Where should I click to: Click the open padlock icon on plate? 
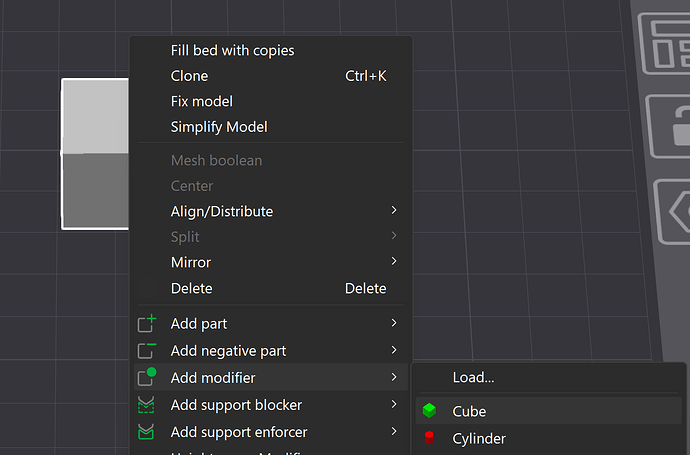[x=670, y=126]
